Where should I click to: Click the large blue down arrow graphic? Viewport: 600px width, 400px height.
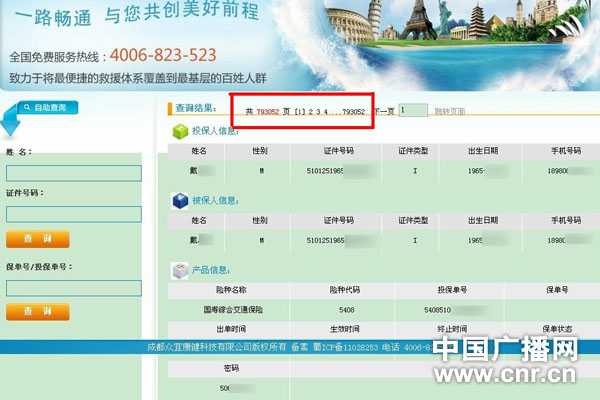click(12, 126)
